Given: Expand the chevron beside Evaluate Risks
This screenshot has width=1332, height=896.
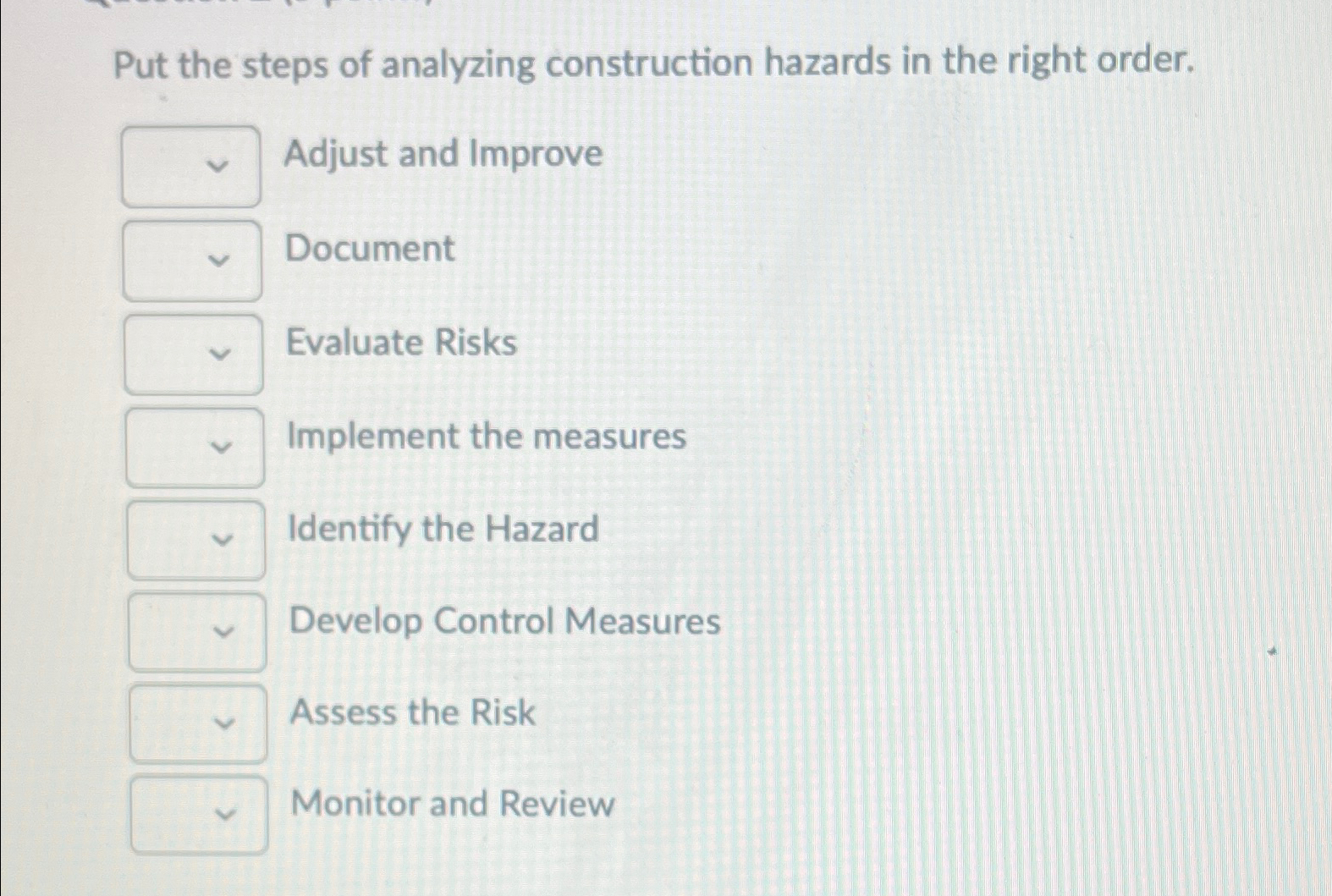Looking at the screenshot, I should (221, 354).
